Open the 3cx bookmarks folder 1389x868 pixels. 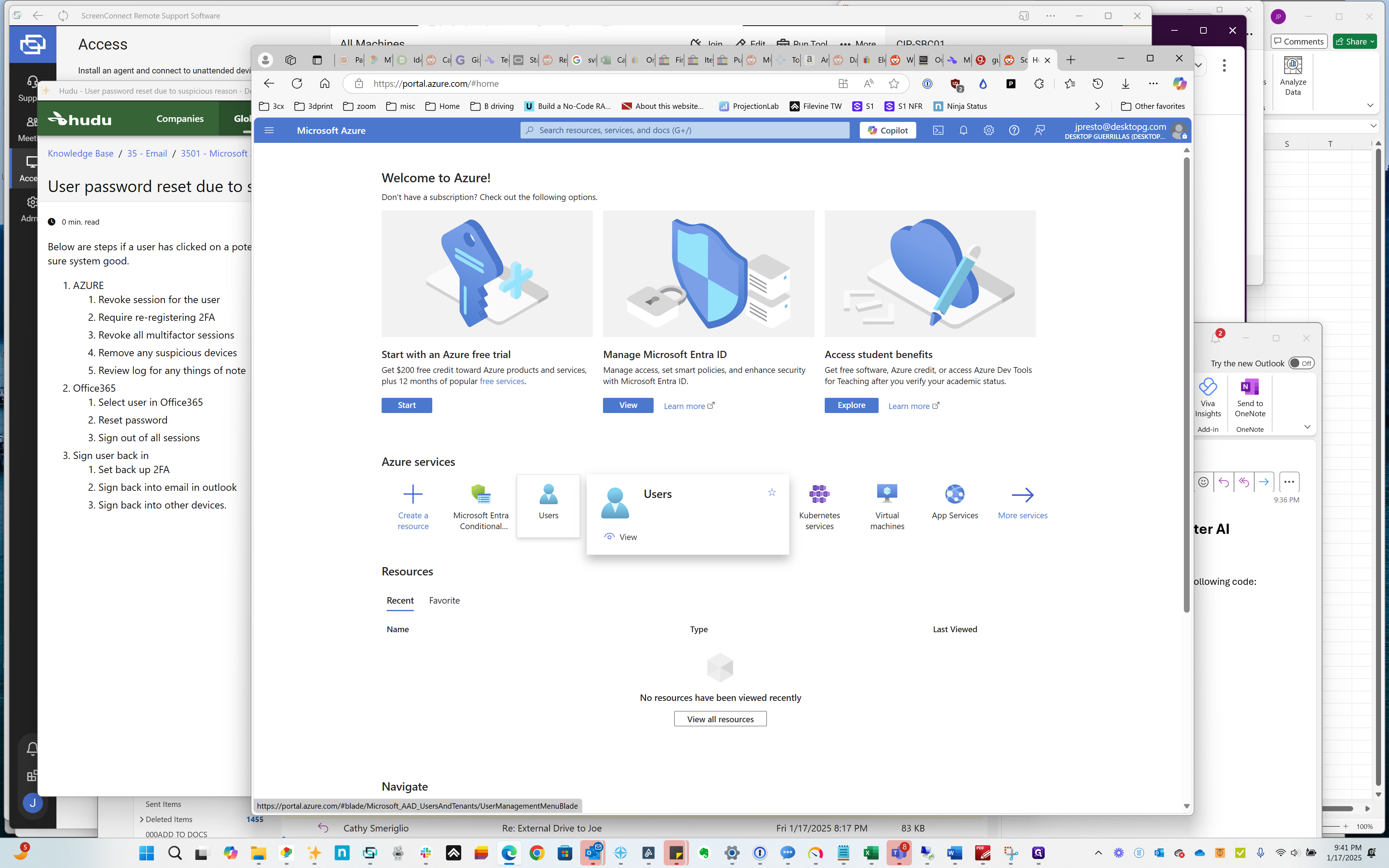tap(272, 106)
